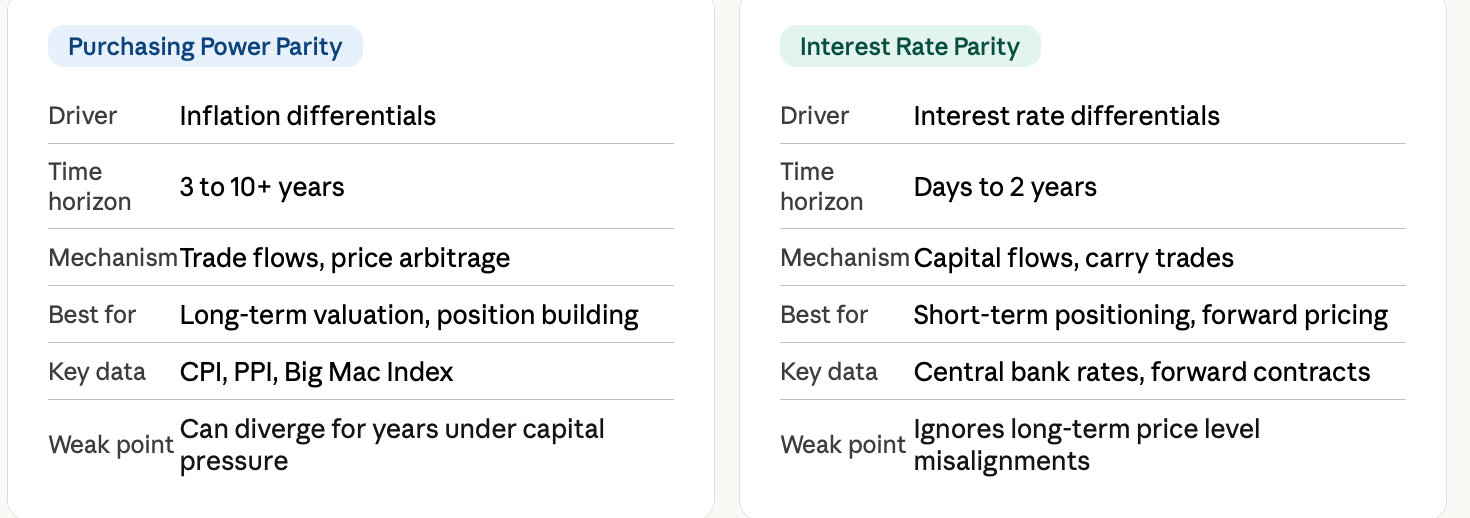
Task: Select the Inflation differentials text
Action: [308, 116]
